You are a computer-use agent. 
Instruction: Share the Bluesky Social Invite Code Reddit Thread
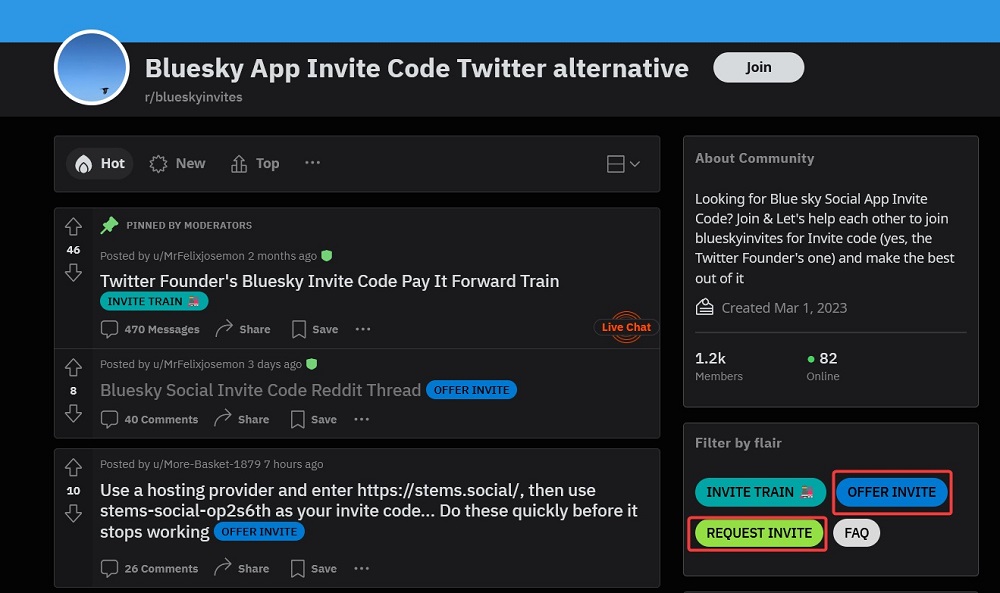pyautogui.click(x=242, y=419)
